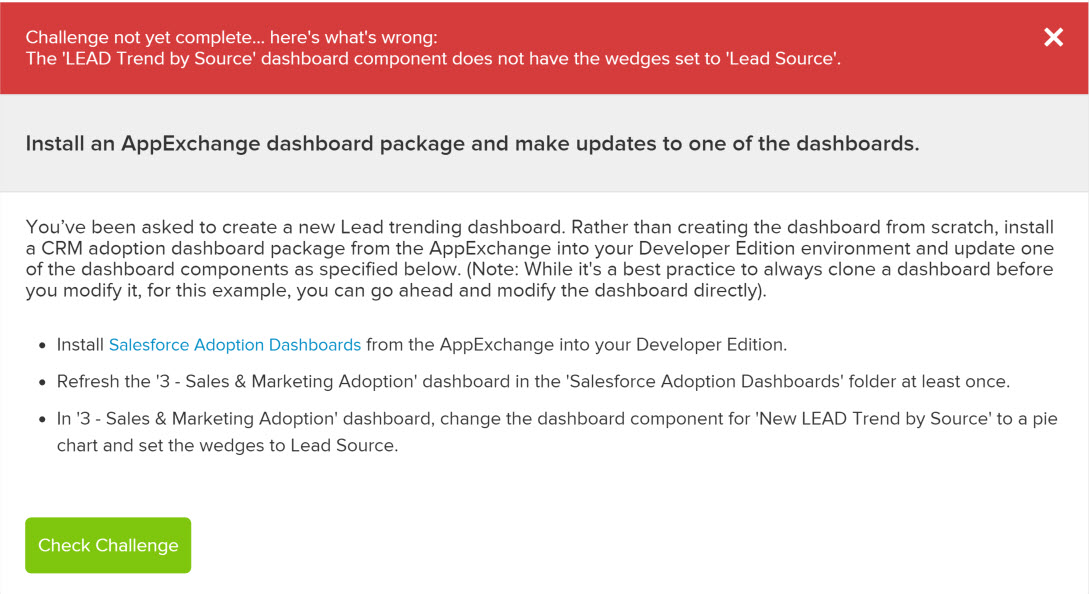Click the bullet text about changing to pie chart

point(556,419)
